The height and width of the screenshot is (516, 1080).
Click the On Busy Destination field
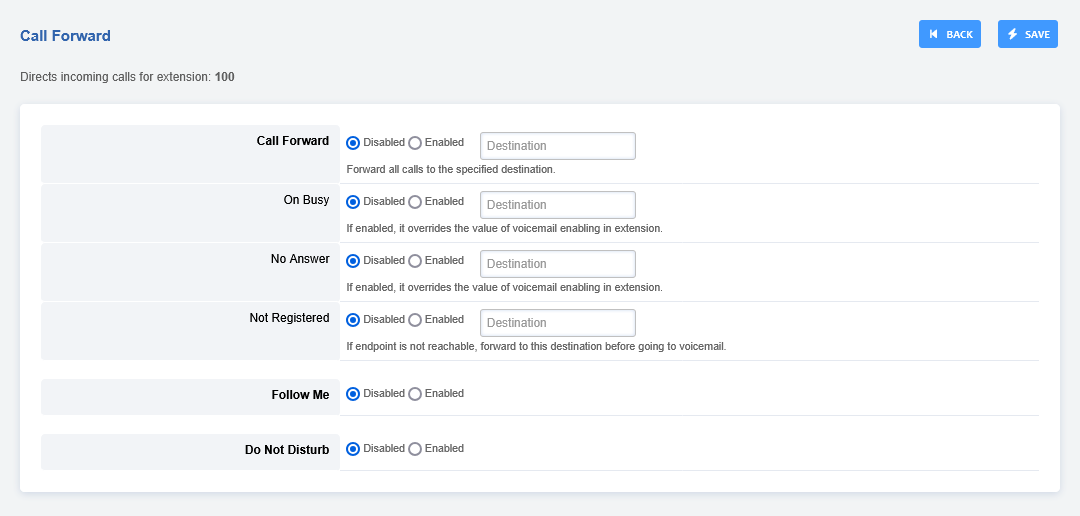point(558,205)
